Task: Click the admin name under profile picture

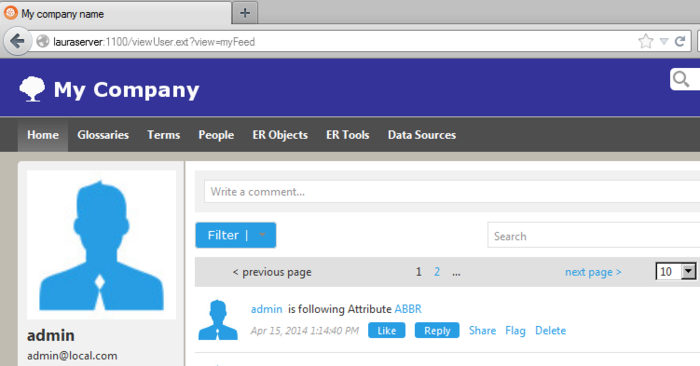Action: point(51,335)
